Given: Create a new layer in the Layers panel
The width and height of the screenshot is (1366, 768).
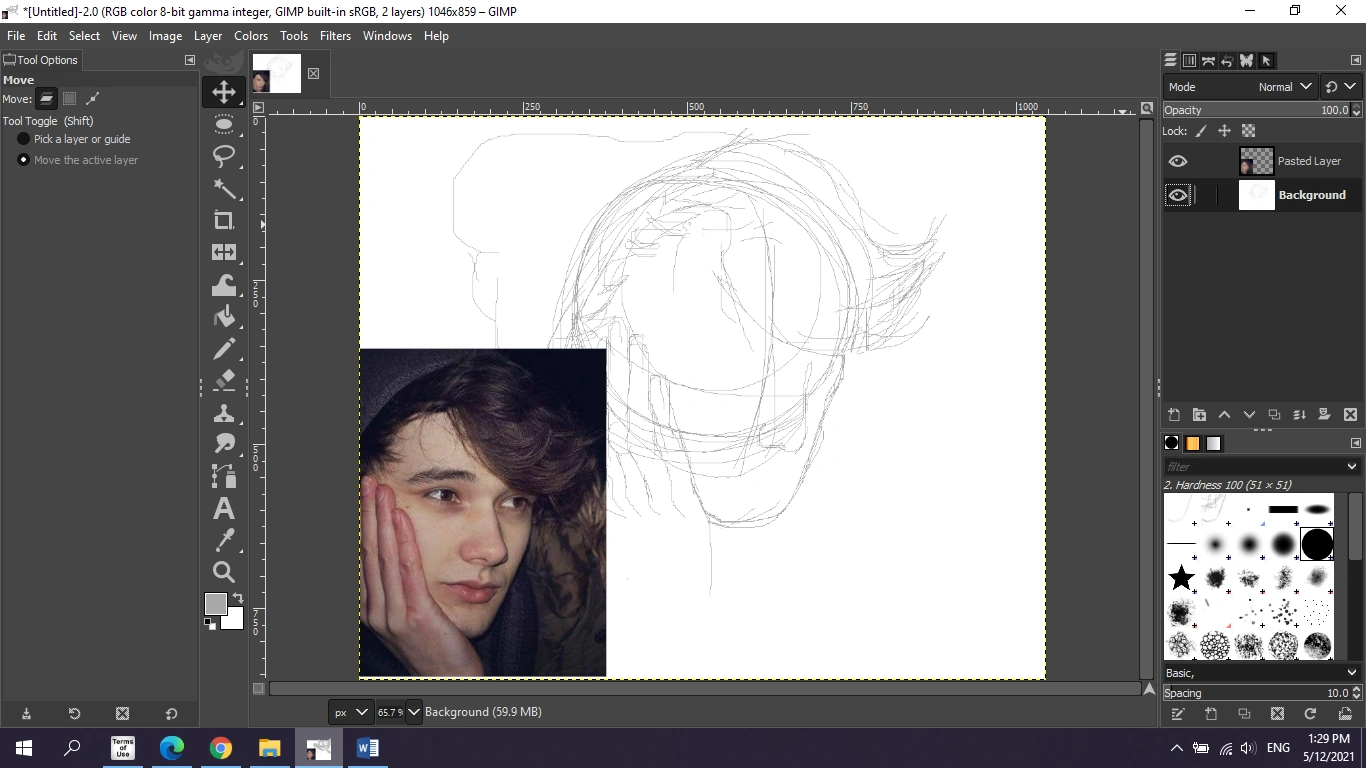Looking at the screenshot, I should tap(1174, 414).
